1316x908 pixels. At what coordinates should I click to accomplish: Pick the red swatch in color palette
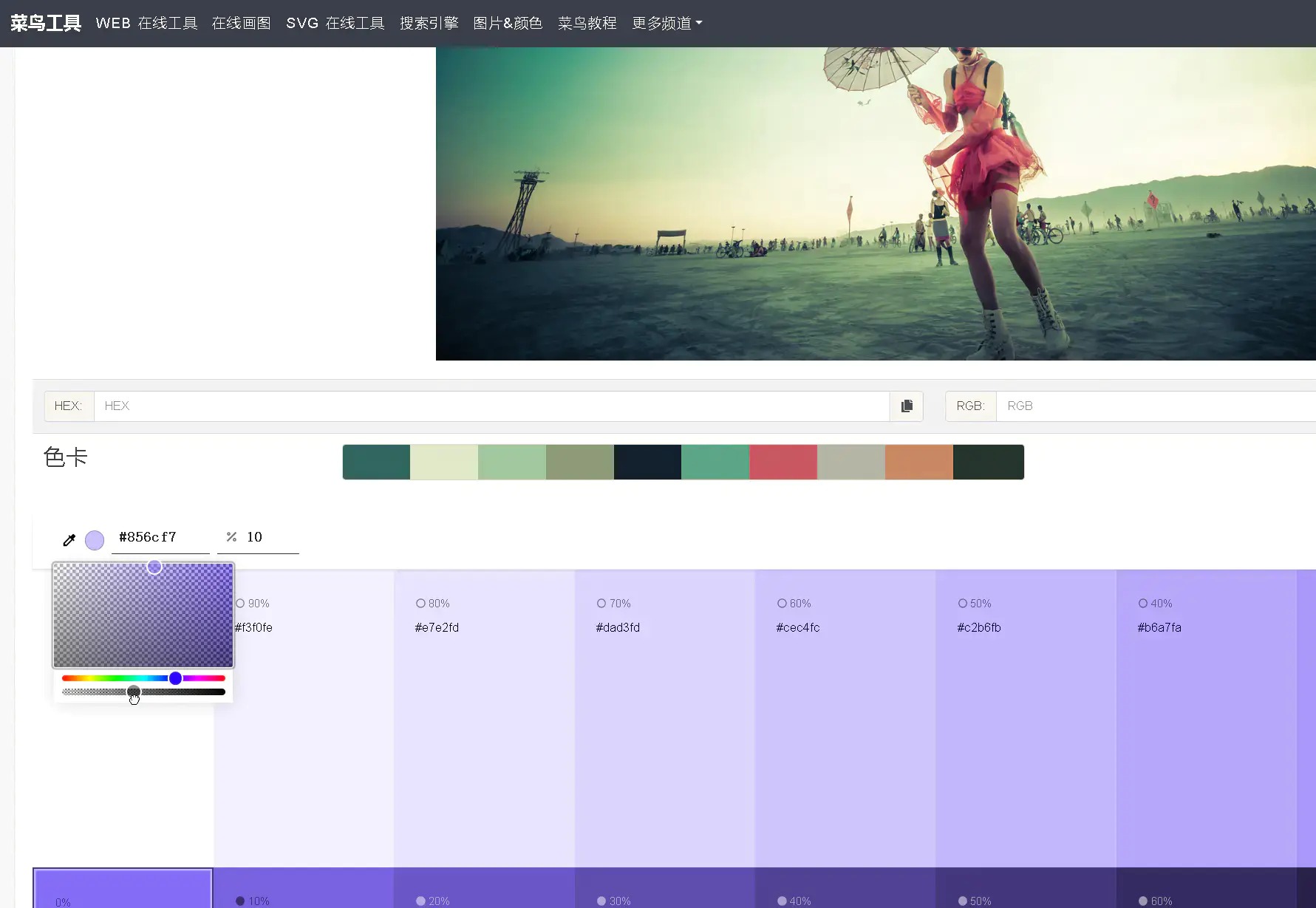pos(783,462)
